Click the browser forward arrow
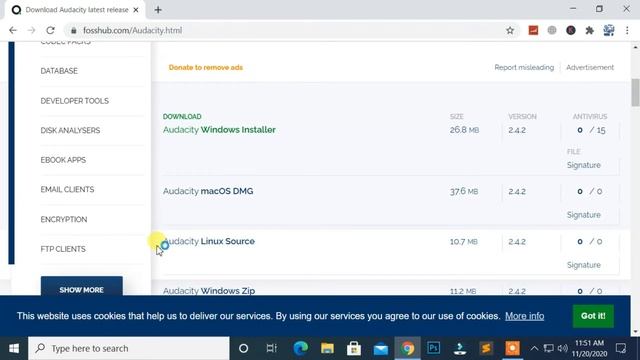The width and height of the screenshot is (640, 360). click(x=31, y=30)
